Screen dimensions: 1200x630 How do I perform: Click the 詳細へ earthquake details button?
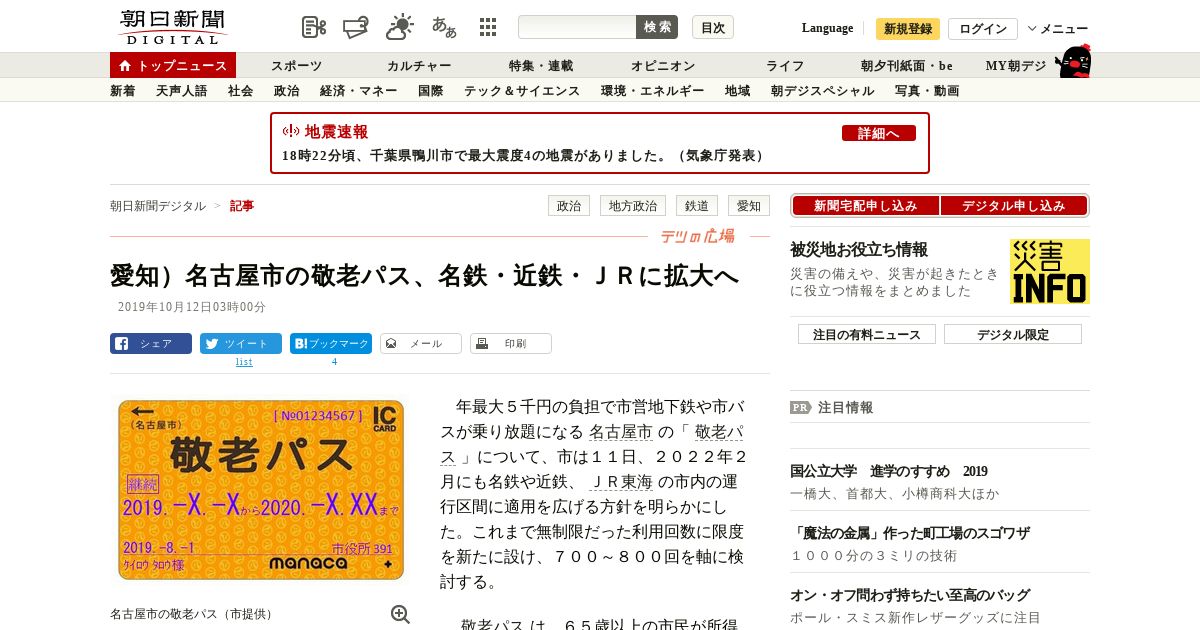[879, 133]
